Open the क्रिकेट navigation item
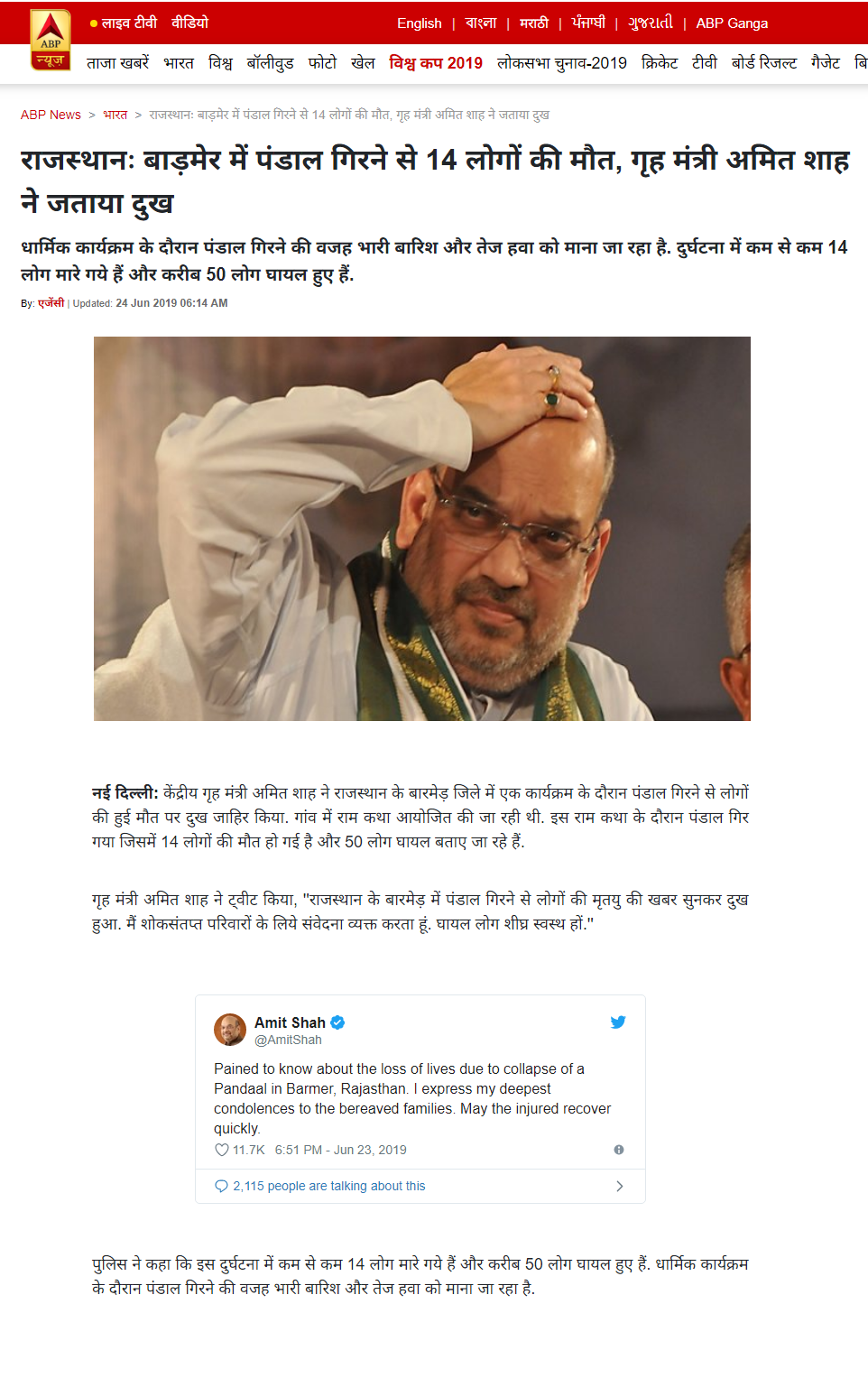 click(660, 63)
